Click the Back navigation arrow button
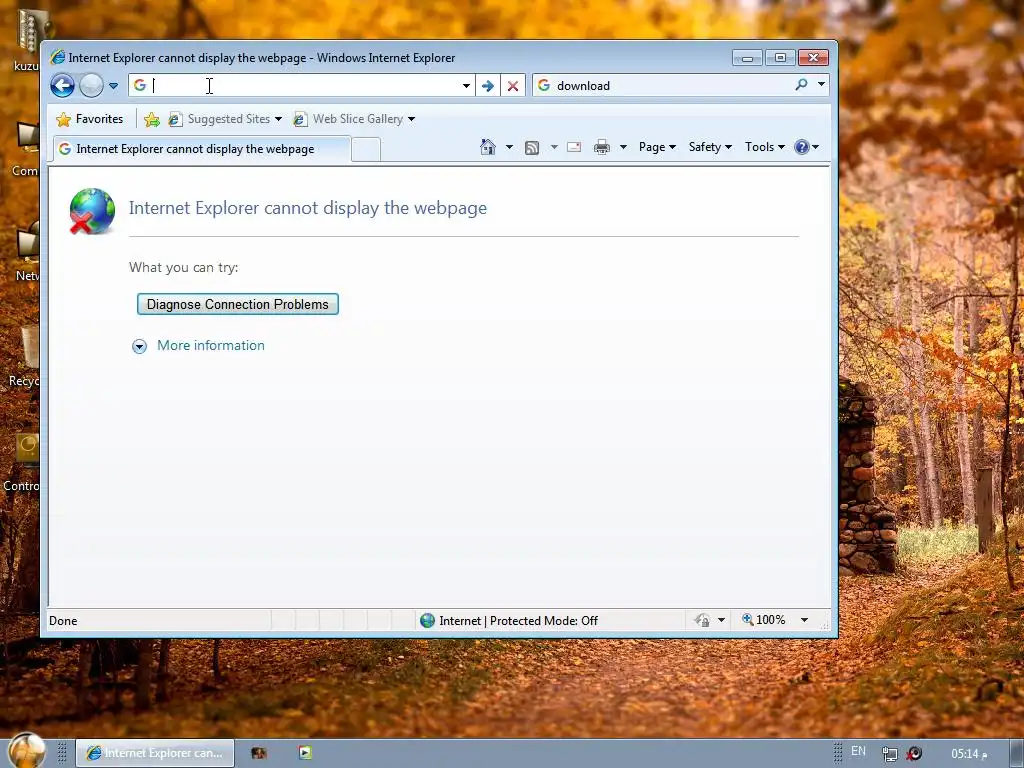1024x768 pixels. [63, 86]
